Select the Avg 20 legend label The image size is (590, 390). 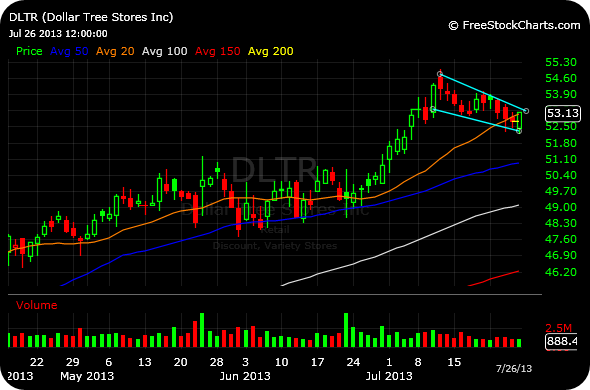(x=115, y=51)
